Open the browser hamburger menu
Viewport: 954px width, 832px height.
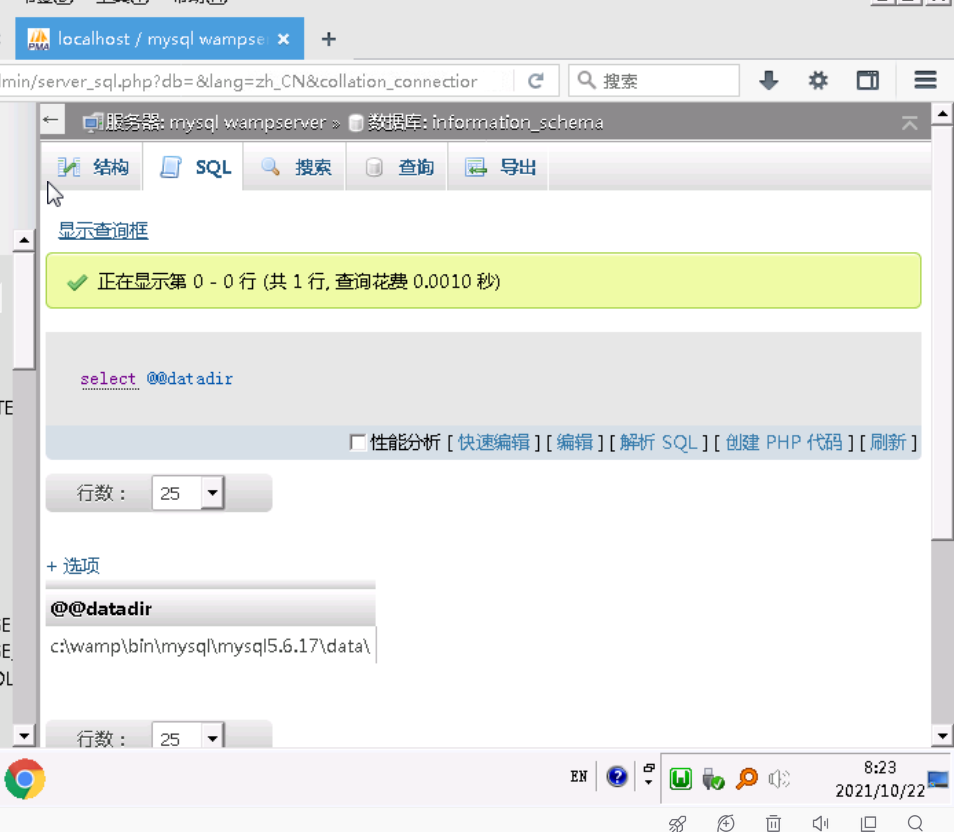[925, 80]
